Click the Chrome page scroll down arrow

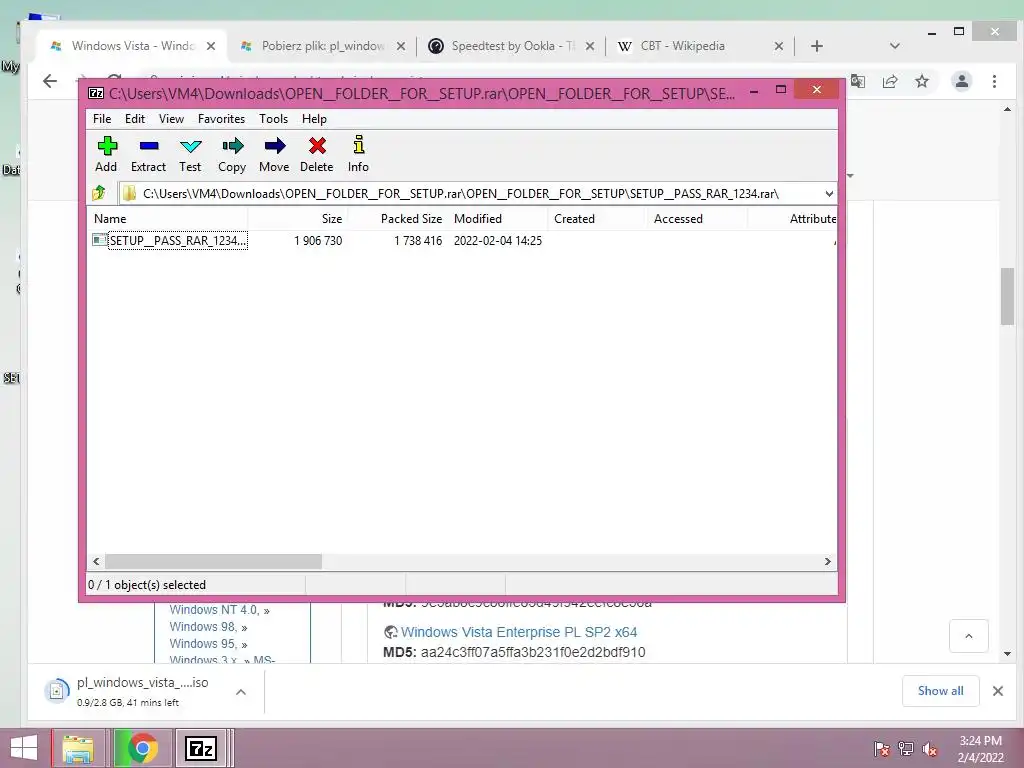point(1007,654)
